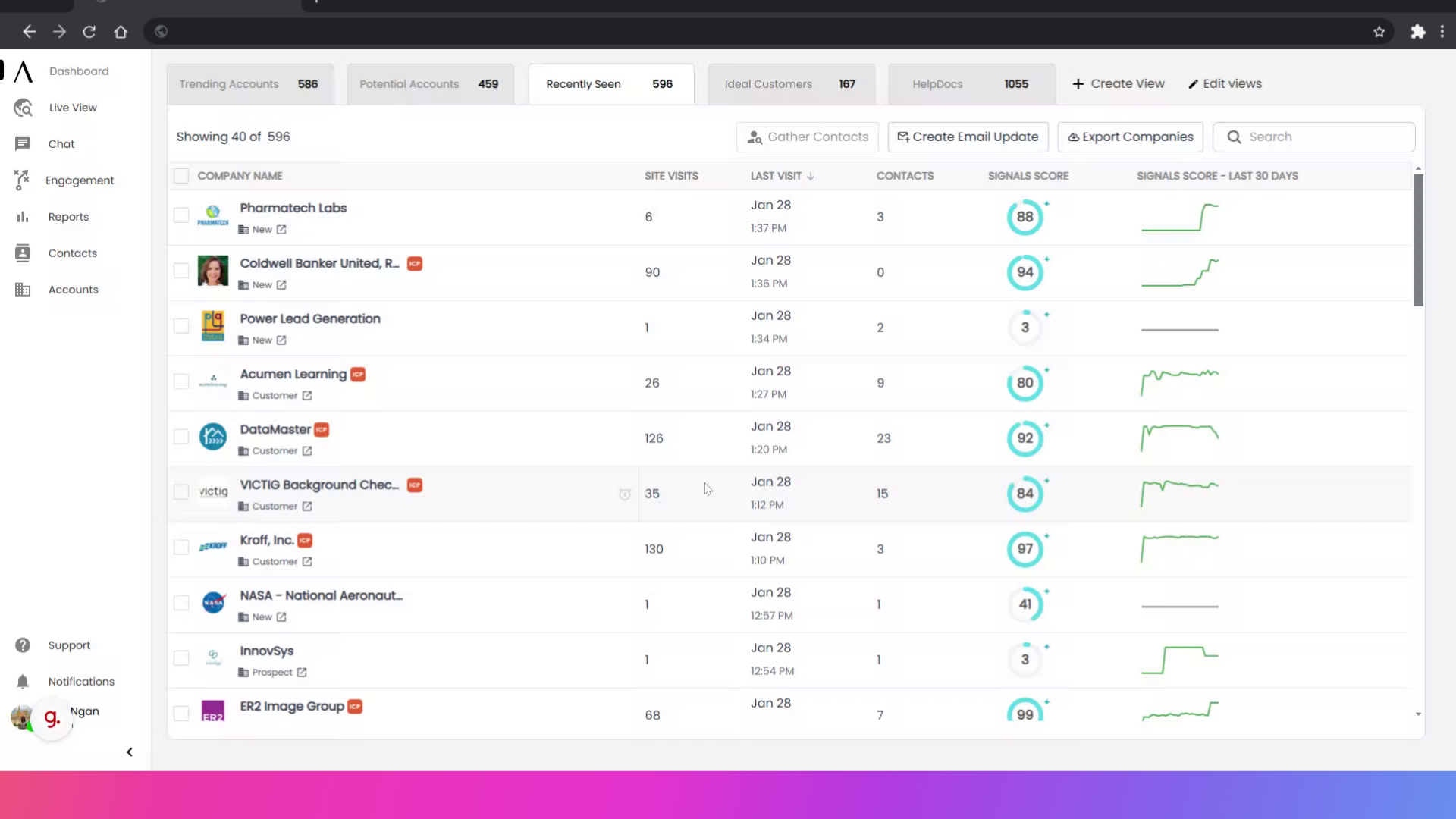The image size is (1456, 819).
Task: Click the ICP badge next to DataMaster
Action: coord(322,430)
